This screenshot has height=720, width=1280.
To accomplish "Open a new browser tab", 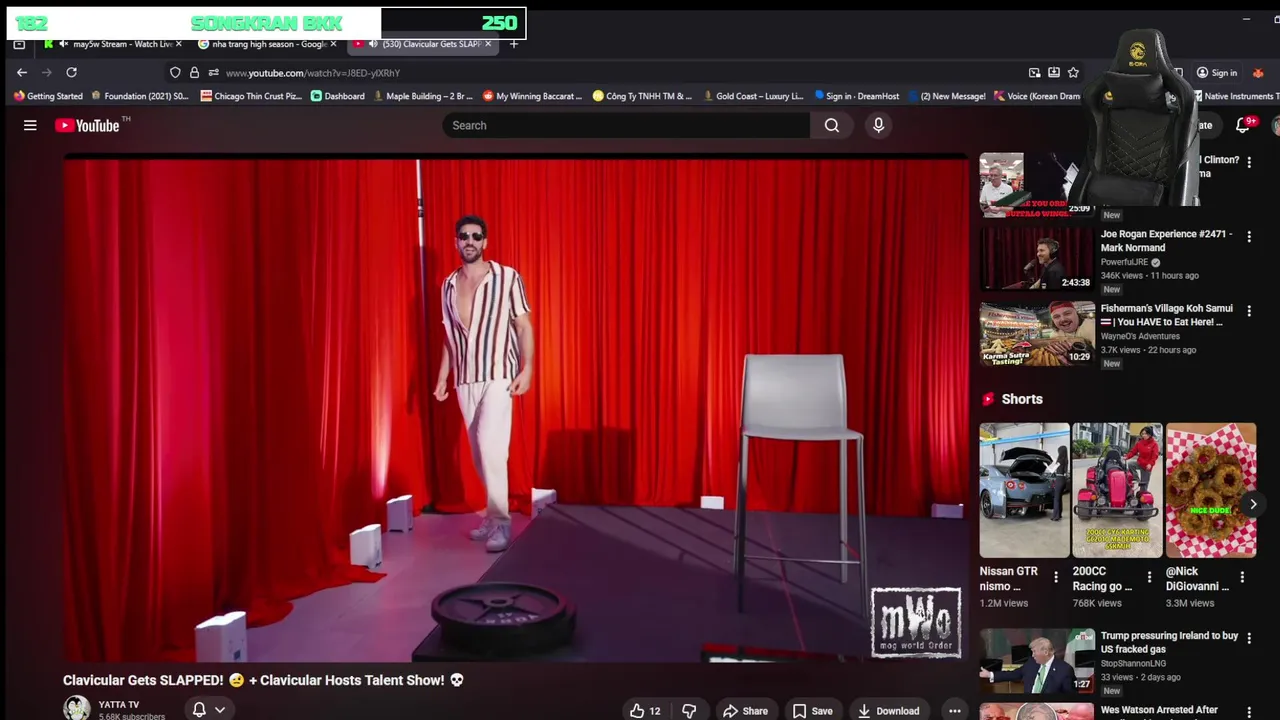I will (x=514, y=44).
